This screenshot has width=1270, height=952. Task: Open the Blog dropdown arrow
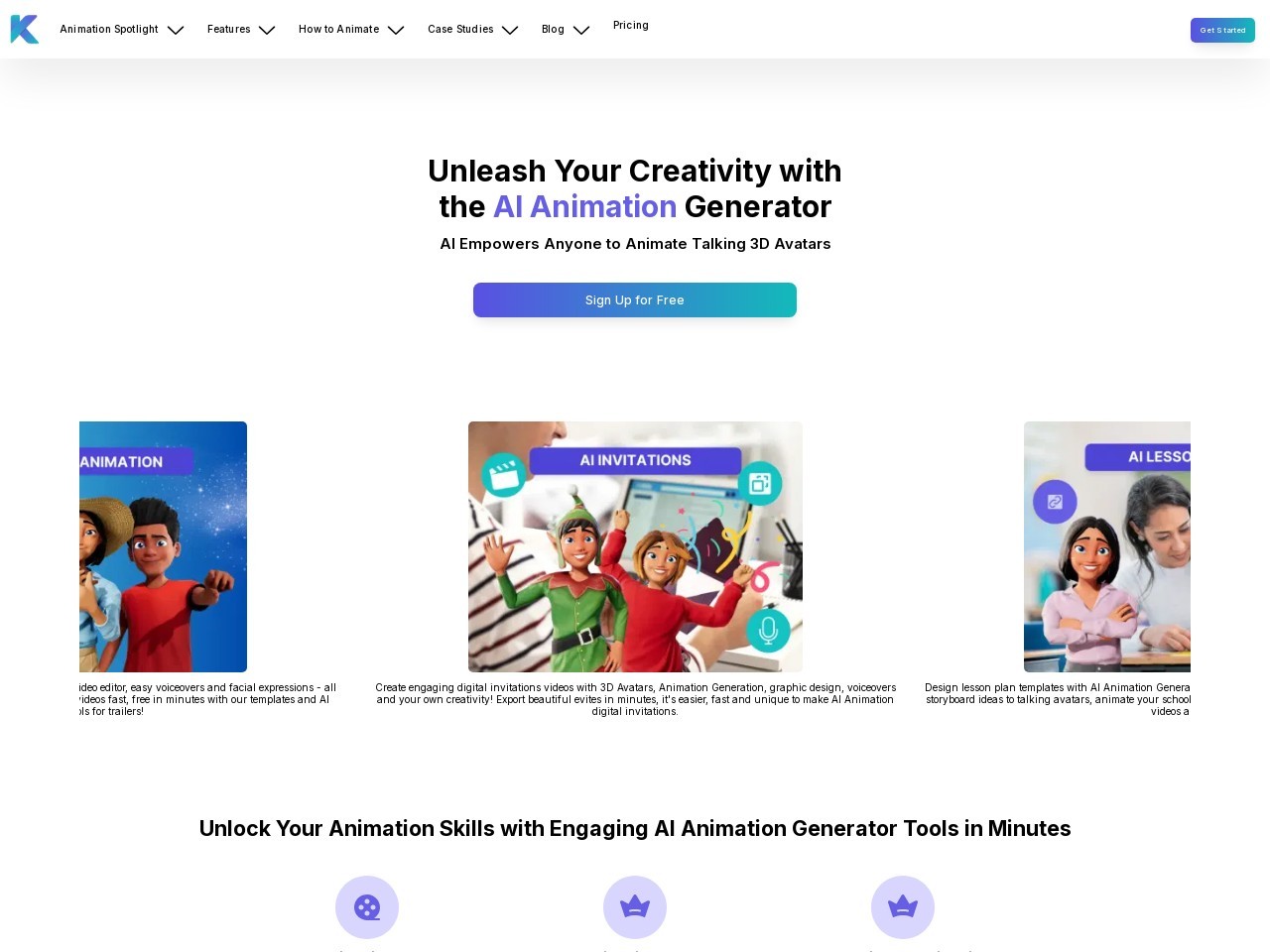tap(581, 30)
